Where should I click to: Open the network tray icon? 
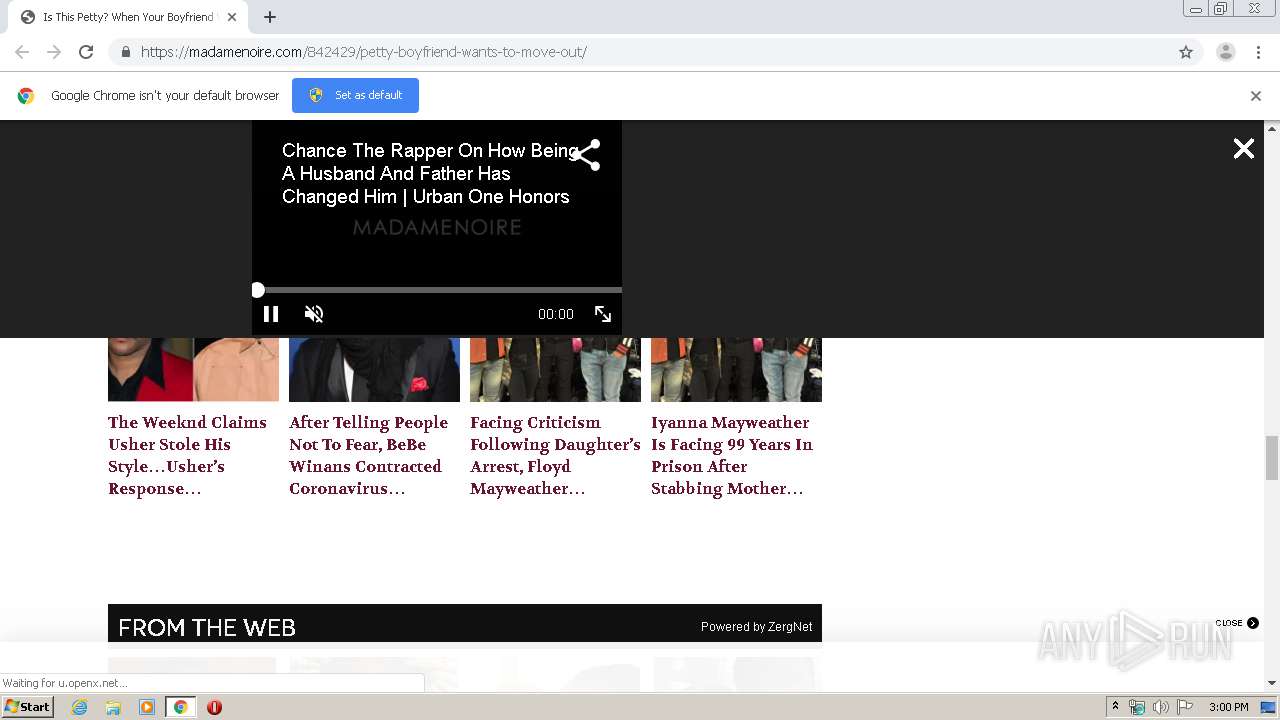click(1137, 707)
